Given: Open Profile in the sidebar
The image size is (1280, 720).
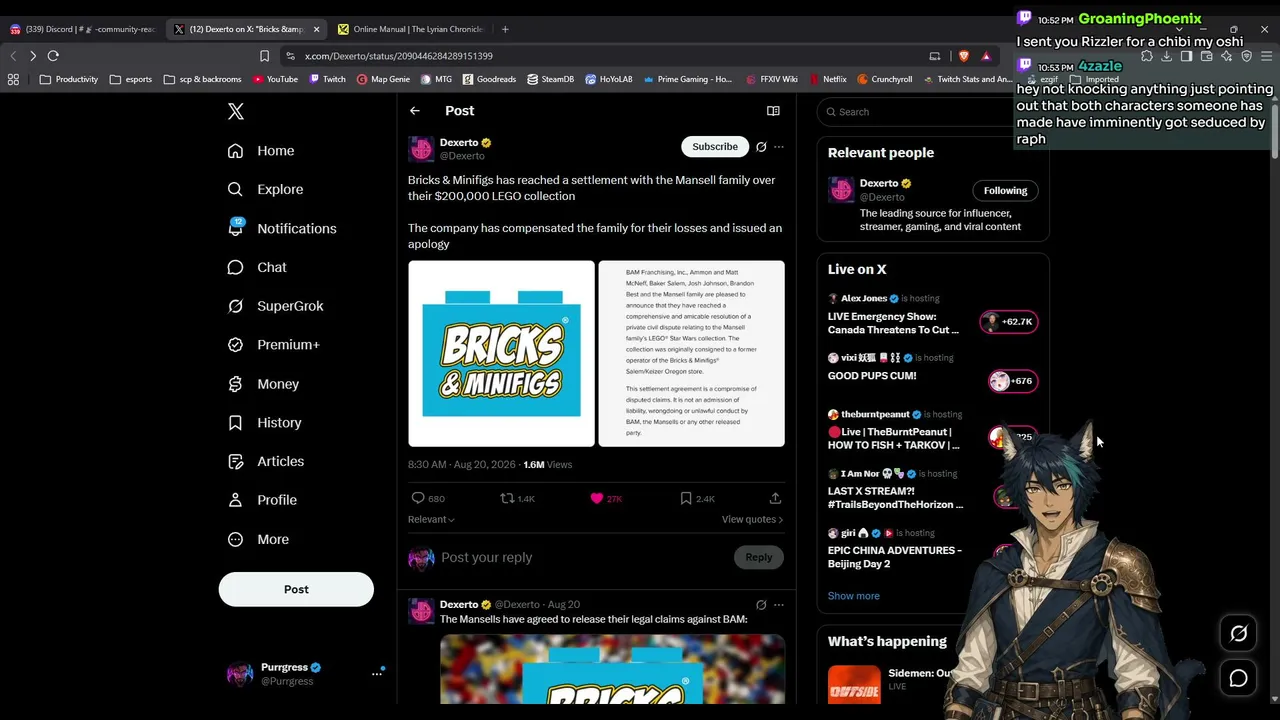Looking at the screenshot, I should [x=262, y=500].
